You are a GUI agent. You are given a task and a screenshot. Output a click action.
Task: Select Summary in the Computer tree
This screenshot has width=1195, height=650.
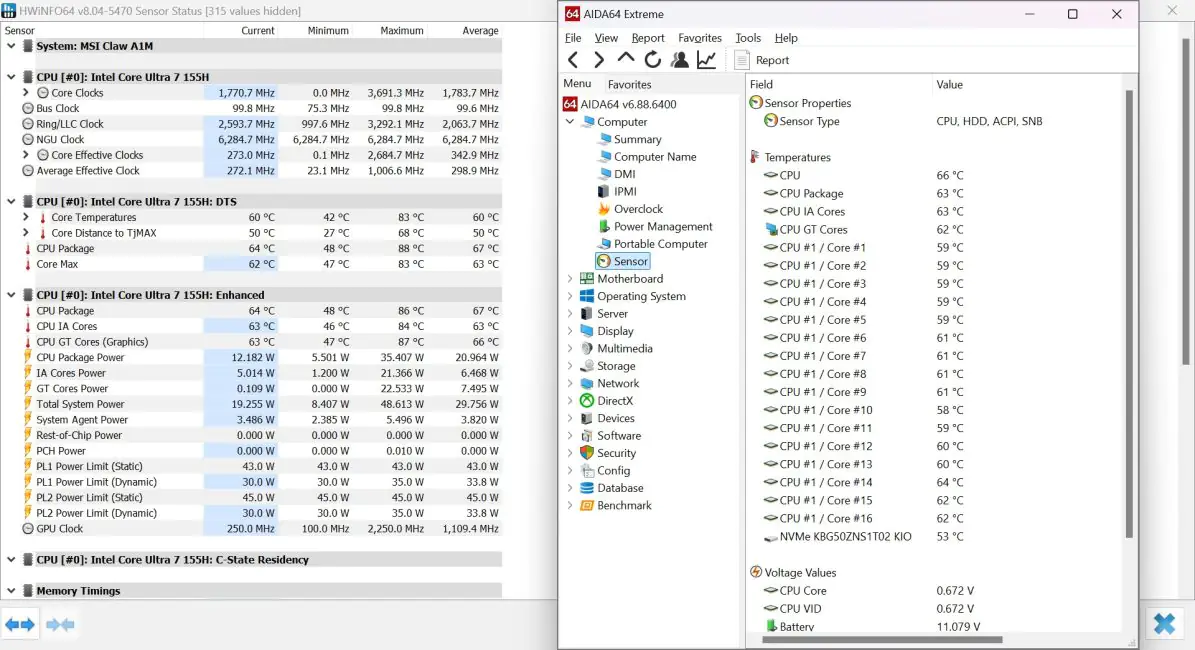637,139
